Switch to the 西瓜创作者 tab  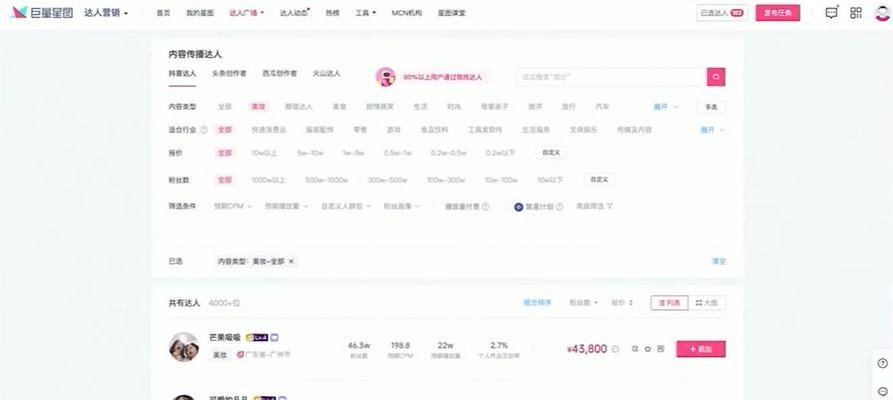[x=280, y=74]
